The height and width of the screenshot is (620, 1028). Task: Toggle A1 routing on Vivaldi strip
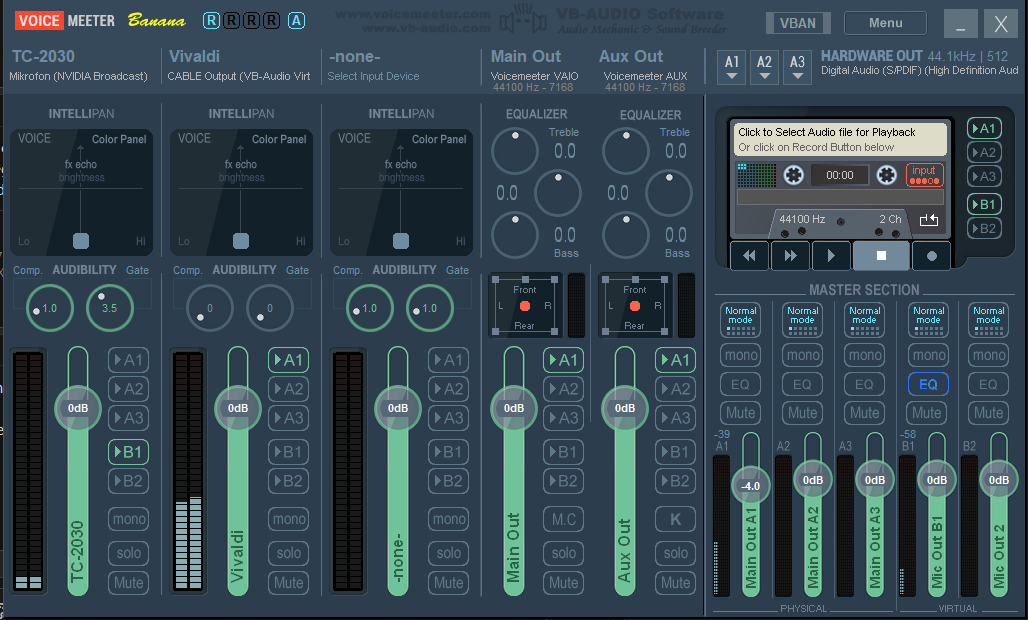pos(288,360)
